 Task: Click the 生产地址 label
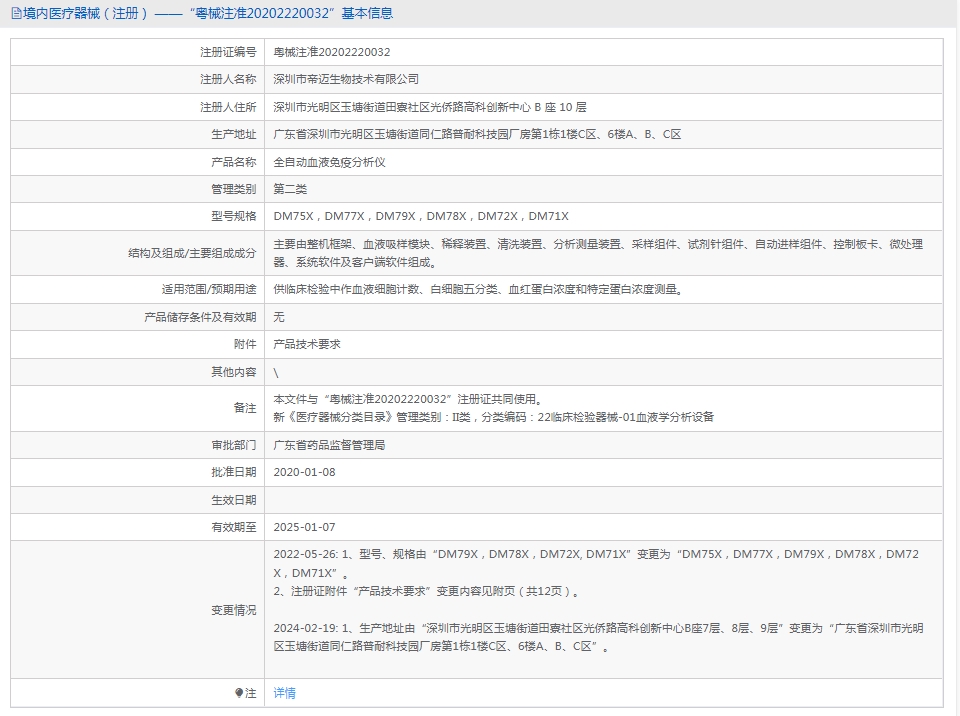(233, 134)
